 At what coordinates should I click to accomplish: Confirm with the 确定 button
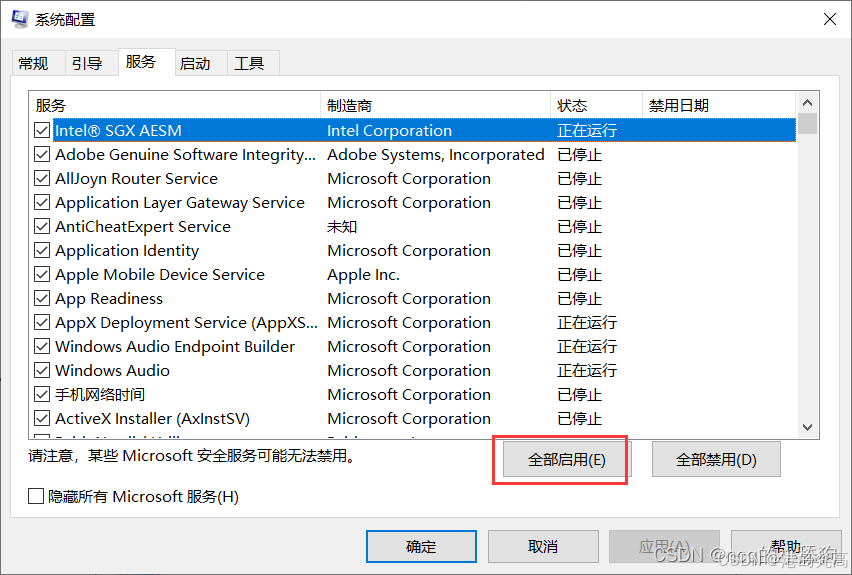click(421, 546)
